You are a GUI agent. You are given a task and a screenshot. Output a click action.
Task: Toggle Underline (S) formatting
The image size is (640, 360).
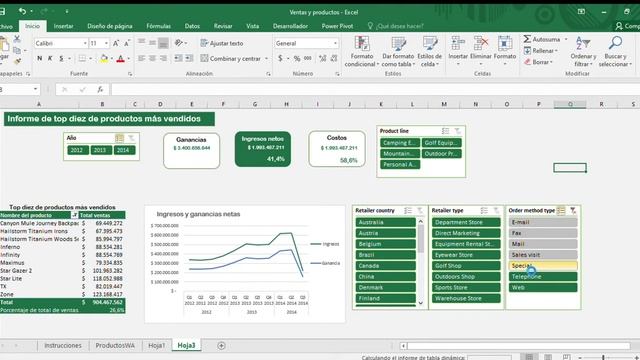61,58
